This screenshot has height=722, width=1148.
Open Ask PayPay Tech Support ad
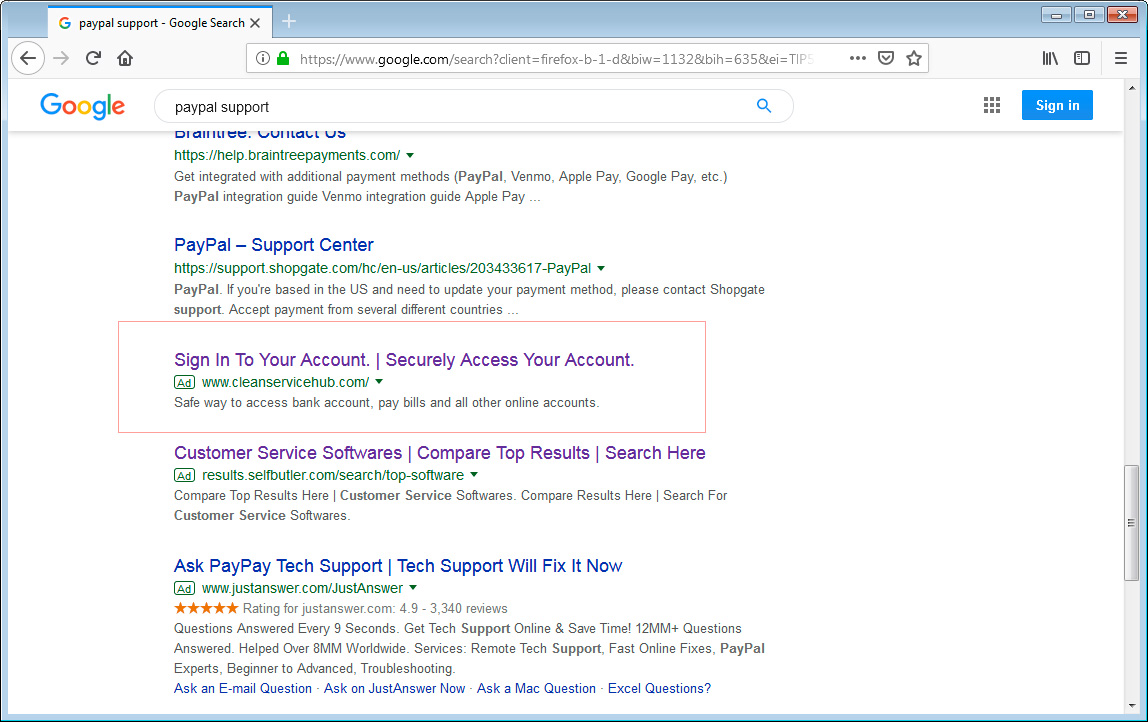(x=398, y=565)
